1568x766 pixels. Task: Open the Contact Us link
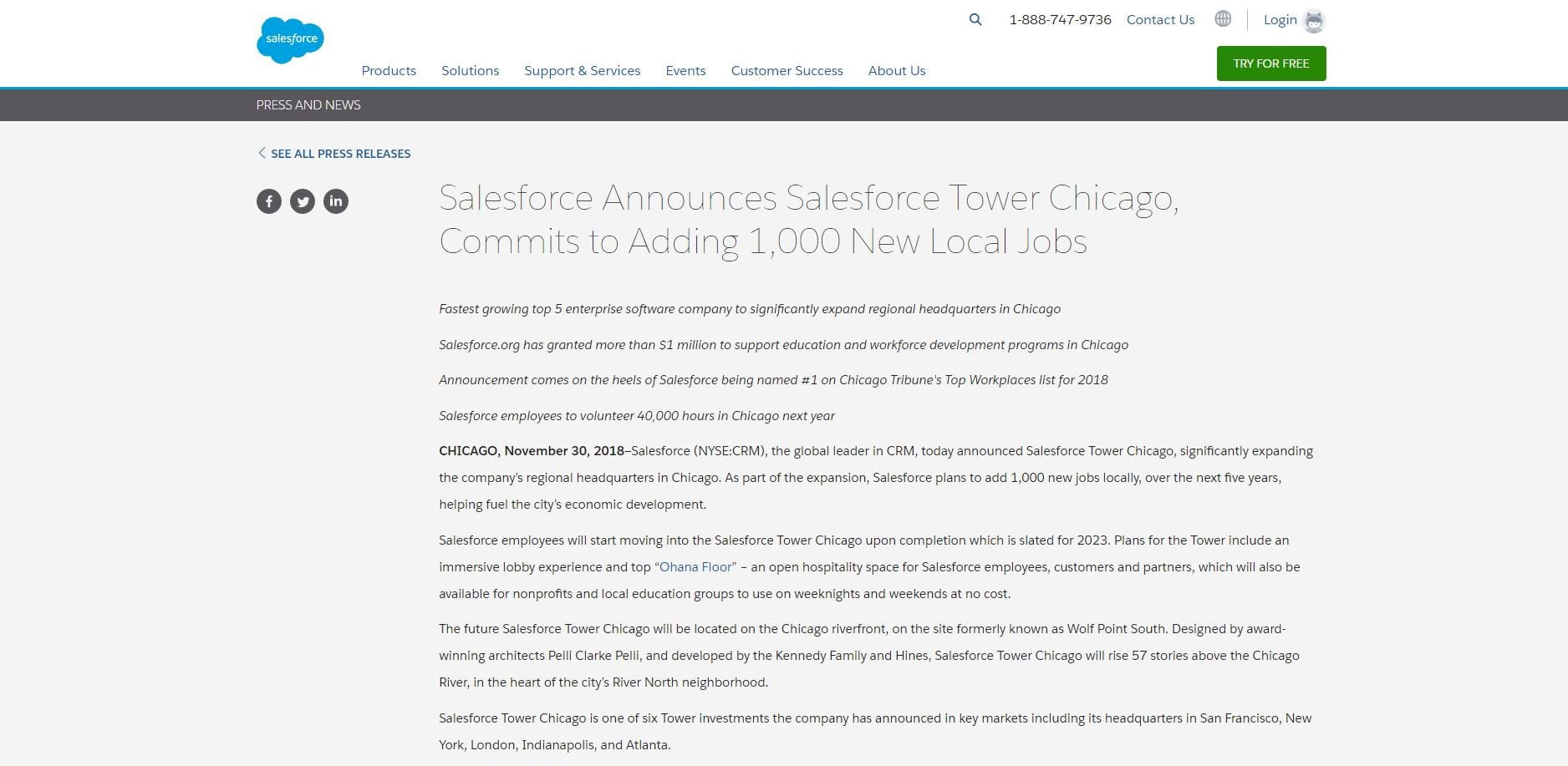(x=1161, y=19)
